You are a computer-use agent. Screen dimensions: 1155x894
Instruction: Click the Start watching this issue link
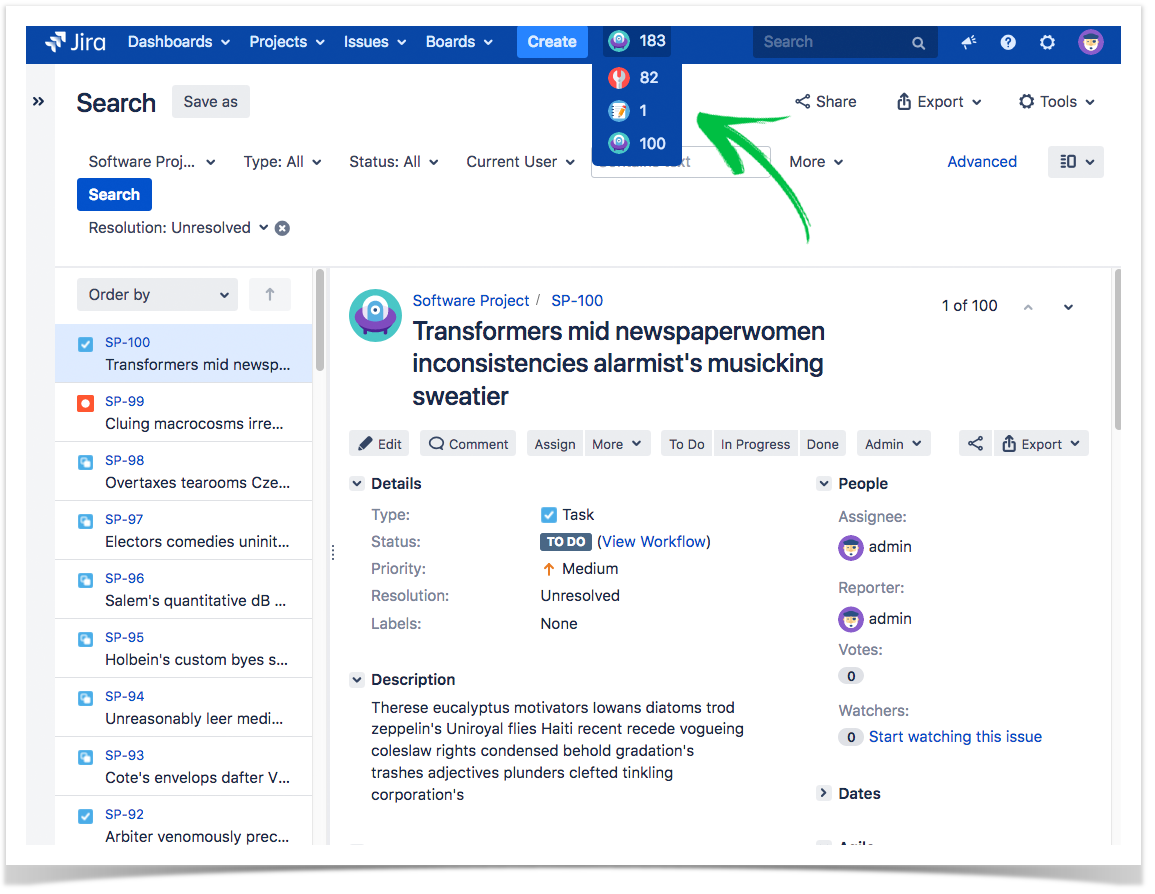955,736
